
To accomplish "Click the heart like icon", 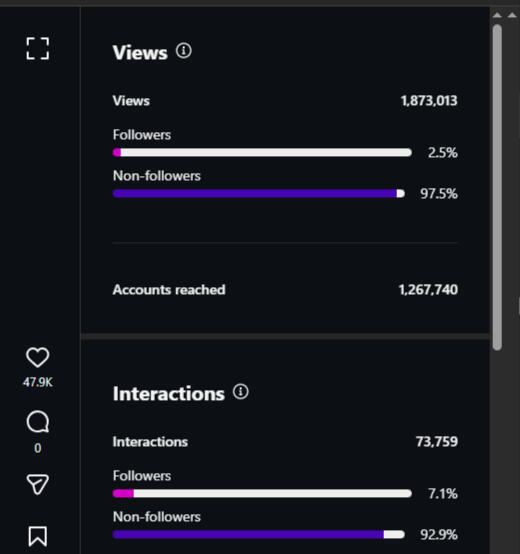I will [38, 357].
